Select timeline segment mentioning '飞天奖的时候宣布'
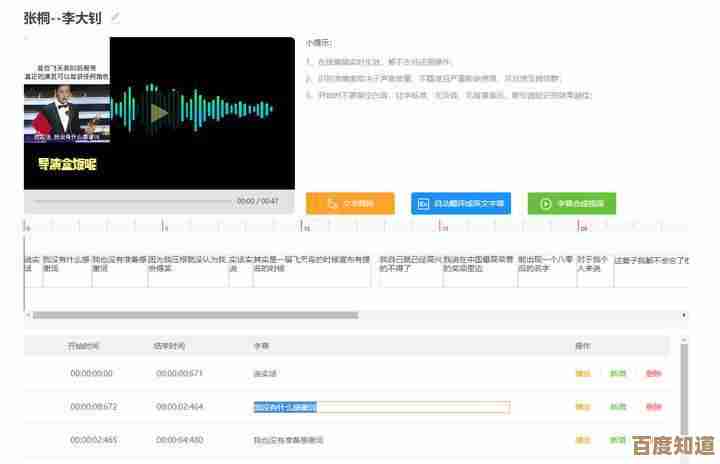The width and height of the screenshot is (720, 464). click(312, 271)
